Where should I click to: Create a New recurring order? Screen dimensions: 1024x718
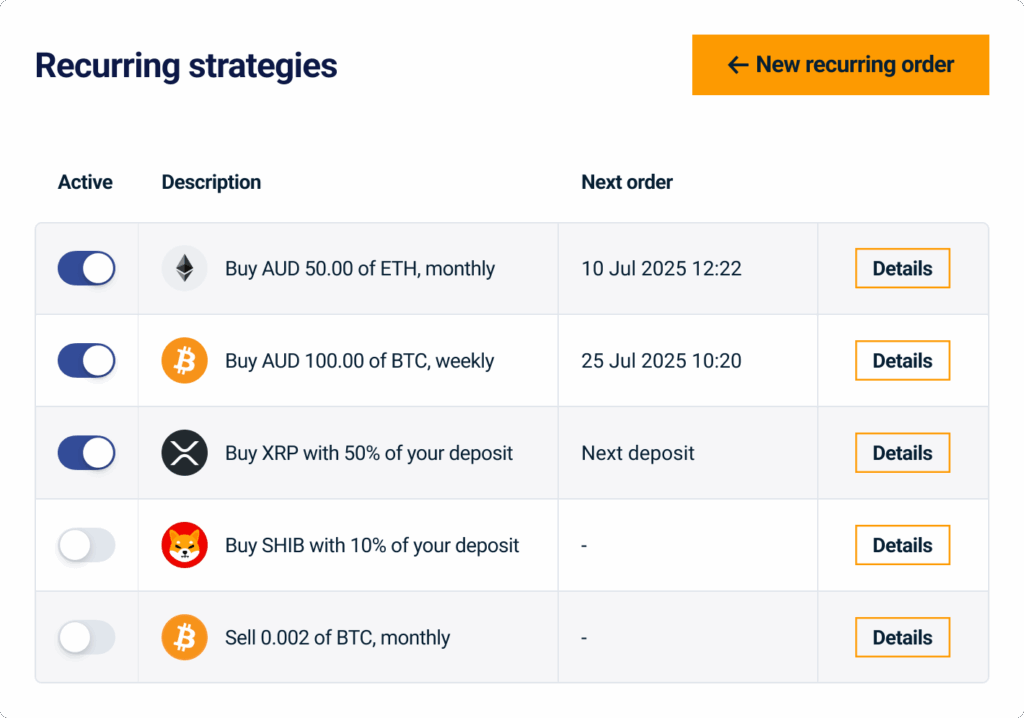(840, 65)
